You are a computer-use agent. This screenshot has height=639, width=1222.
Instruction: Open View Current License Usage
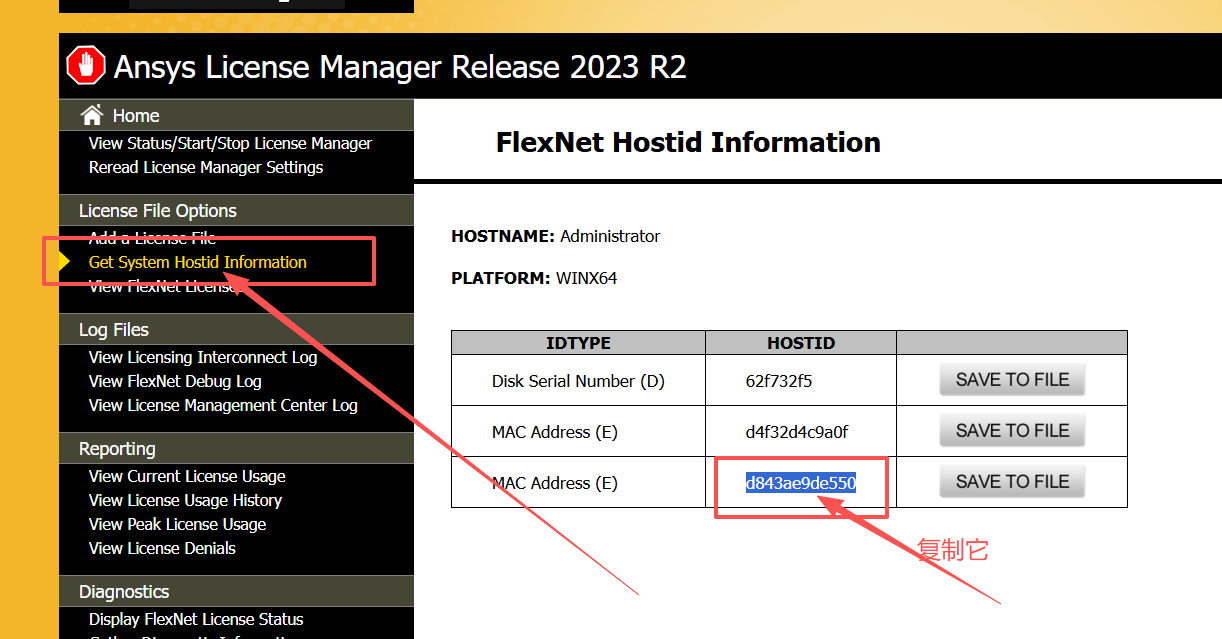tap(187, 476)
